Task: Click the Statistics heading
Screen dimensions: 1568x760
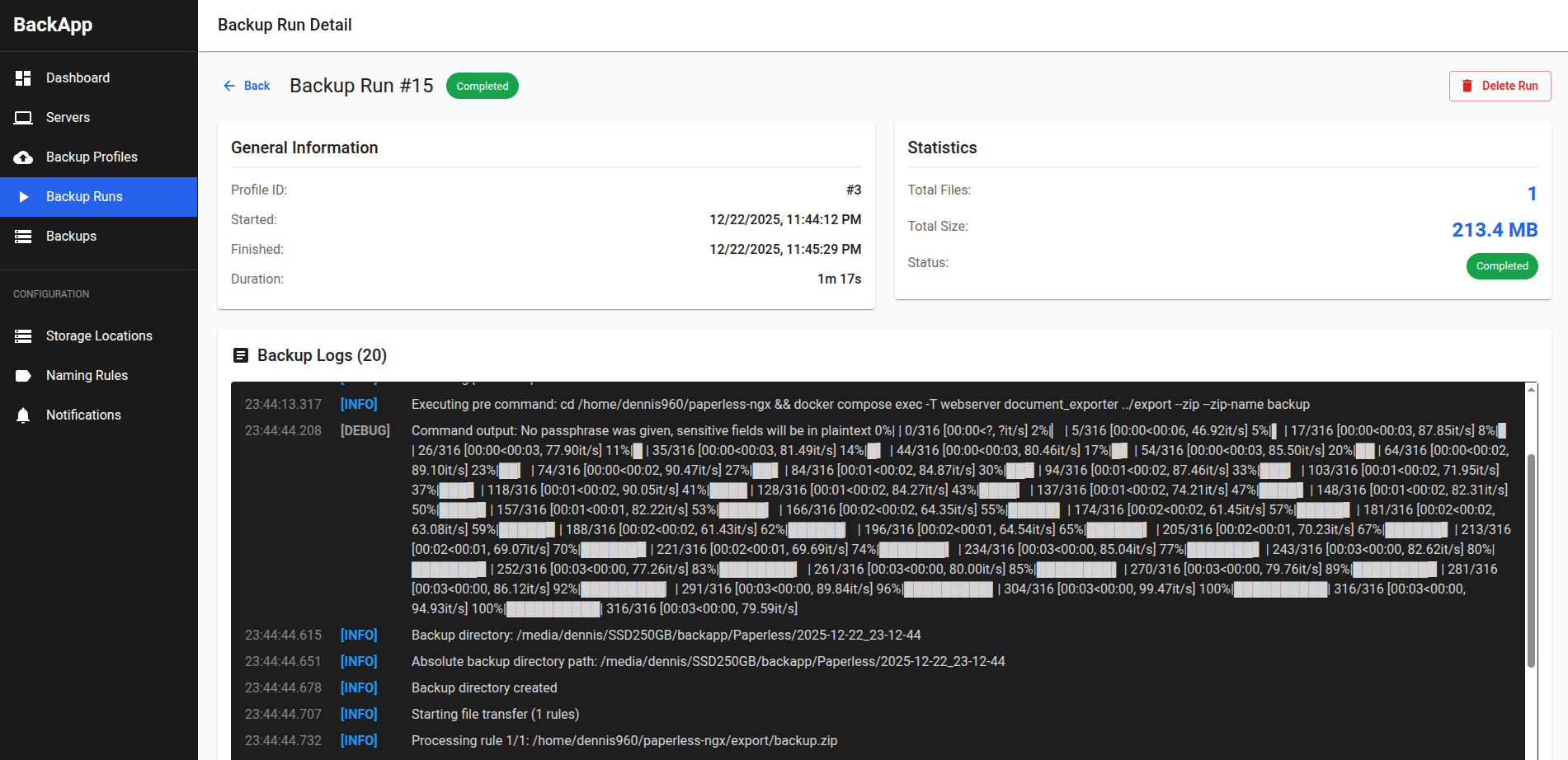Action: click(942, 148)
